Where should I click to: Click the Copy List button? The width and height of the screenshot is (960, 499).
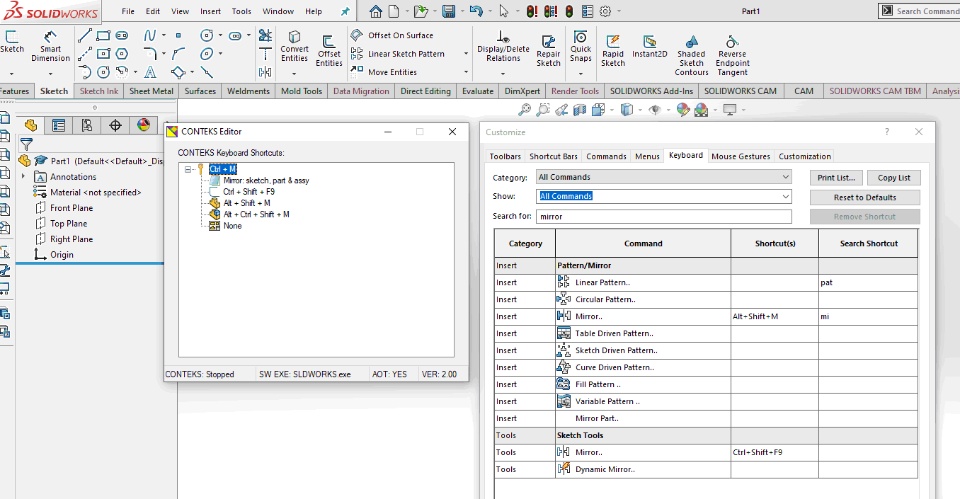pos(894,178)
